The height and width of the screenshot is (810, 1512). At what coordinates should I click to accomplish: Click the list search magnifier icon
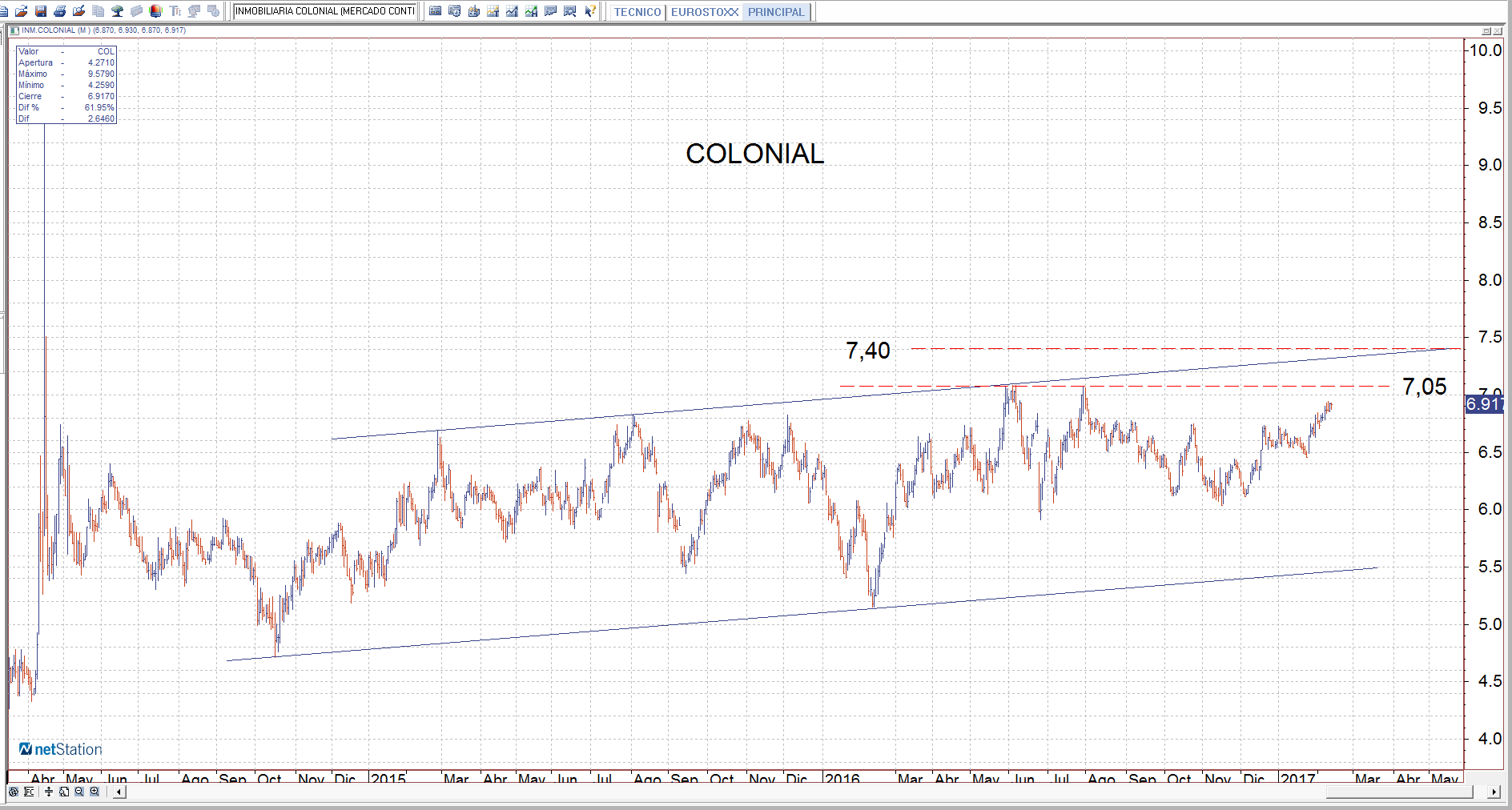coord(570,11)
